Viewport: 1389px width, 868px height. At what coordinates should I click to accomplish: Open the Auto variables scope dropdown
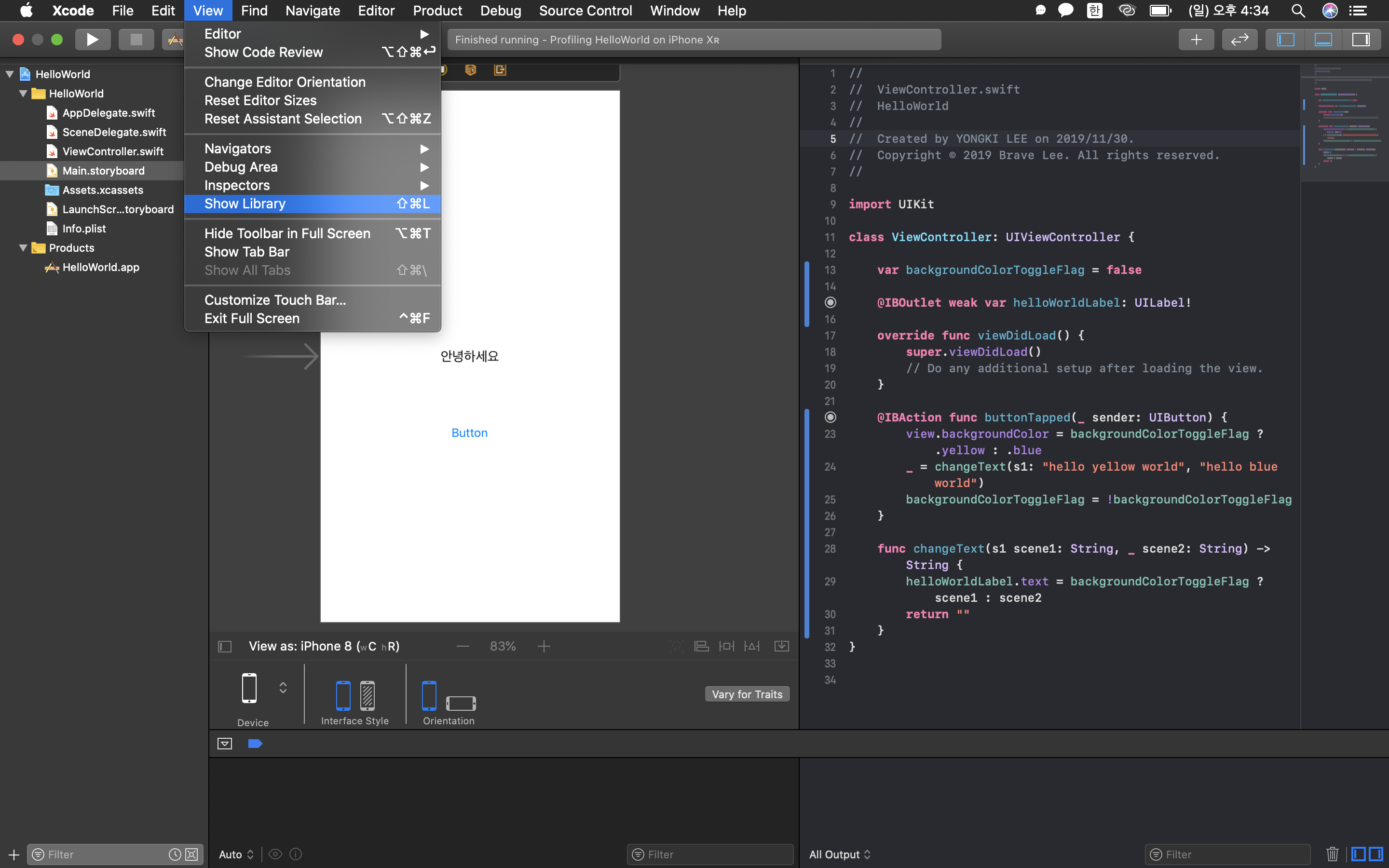point(236,854)
